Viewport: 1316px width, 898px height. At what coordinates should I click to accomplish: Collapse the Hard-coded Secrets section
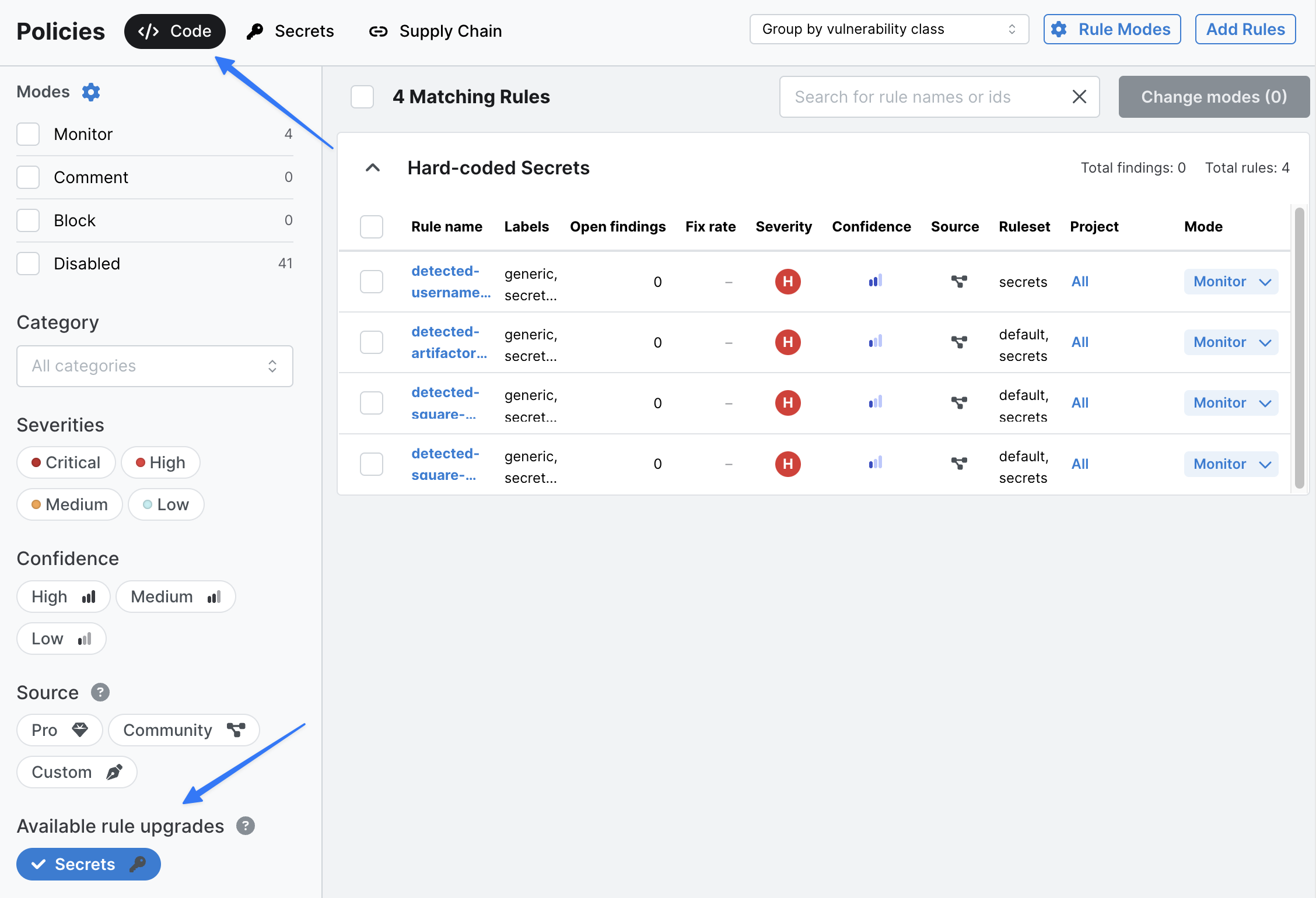373,168
